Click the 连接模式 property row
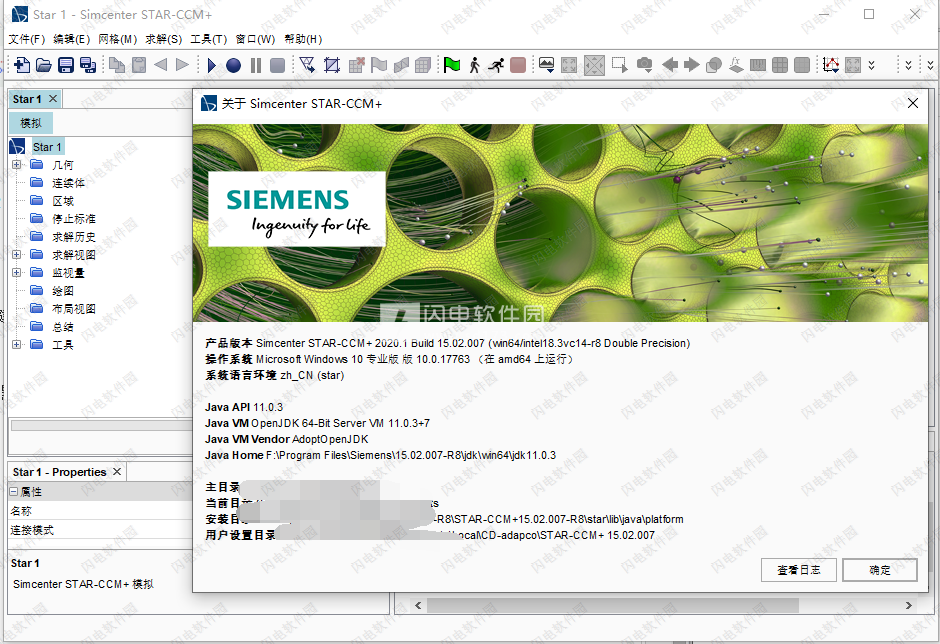 (x=100, y=530)
